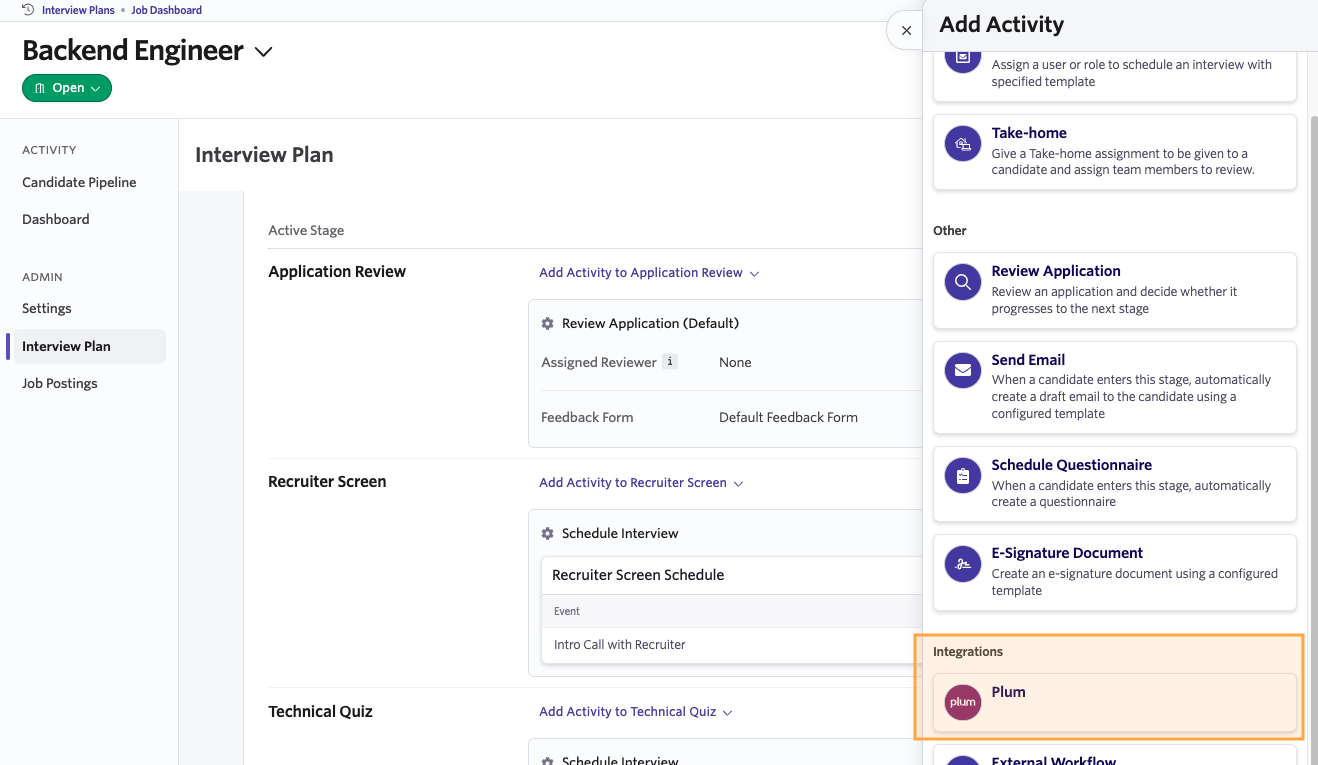Image resolution: width=1318 pixels, height=765 pixels.
Task: Select the Plum integration logo
Action: pyautogui.click(x=962, y=702)
